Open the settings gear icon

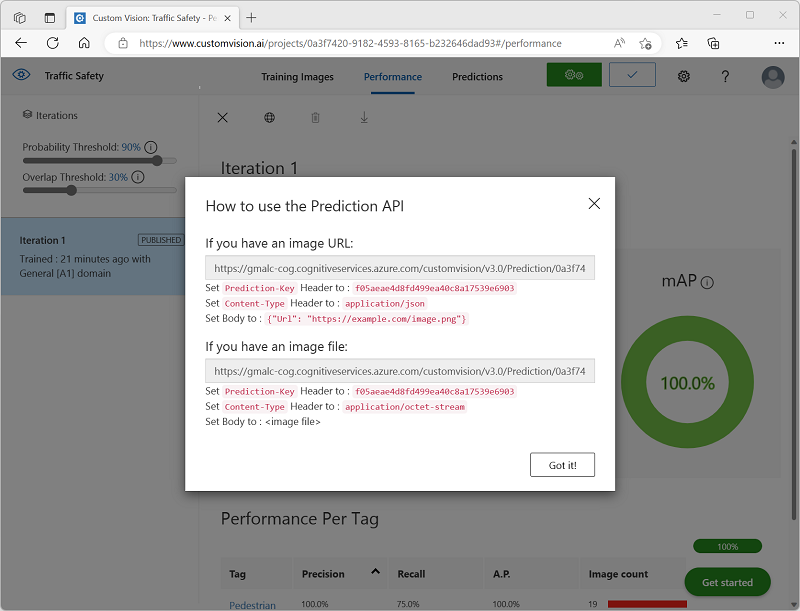point(684,77)
